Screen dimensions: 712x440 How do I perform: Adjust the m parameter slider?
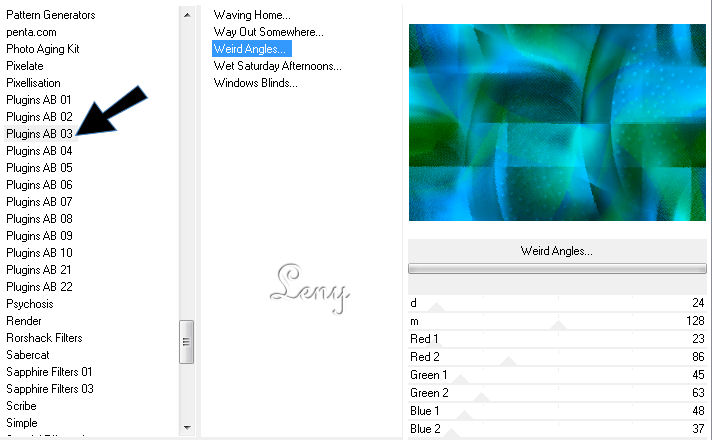pyautogui.click(x=558, y=322)
